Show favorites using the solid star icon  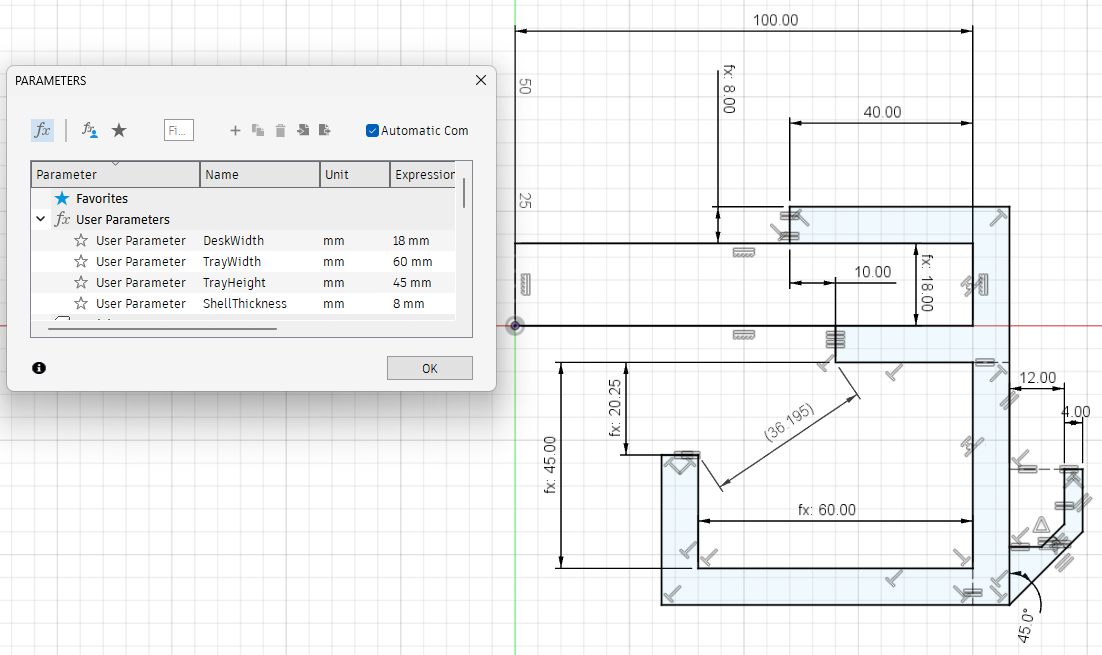(x=119, y=130)
